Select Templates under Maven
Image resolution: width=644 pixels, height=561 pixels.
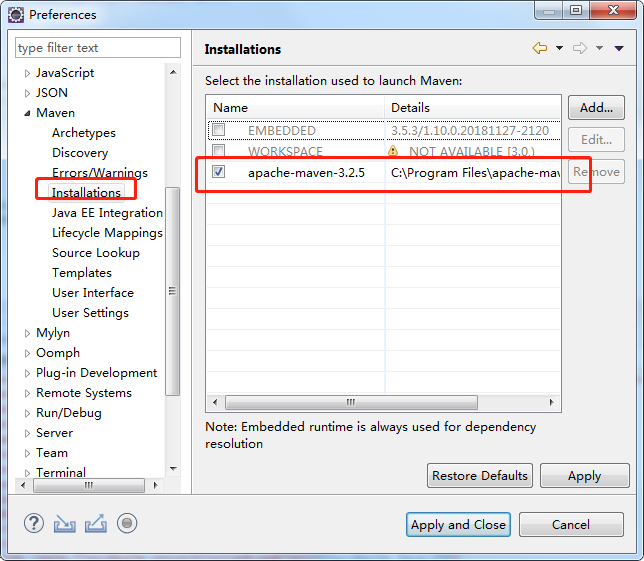coord(82,273)
